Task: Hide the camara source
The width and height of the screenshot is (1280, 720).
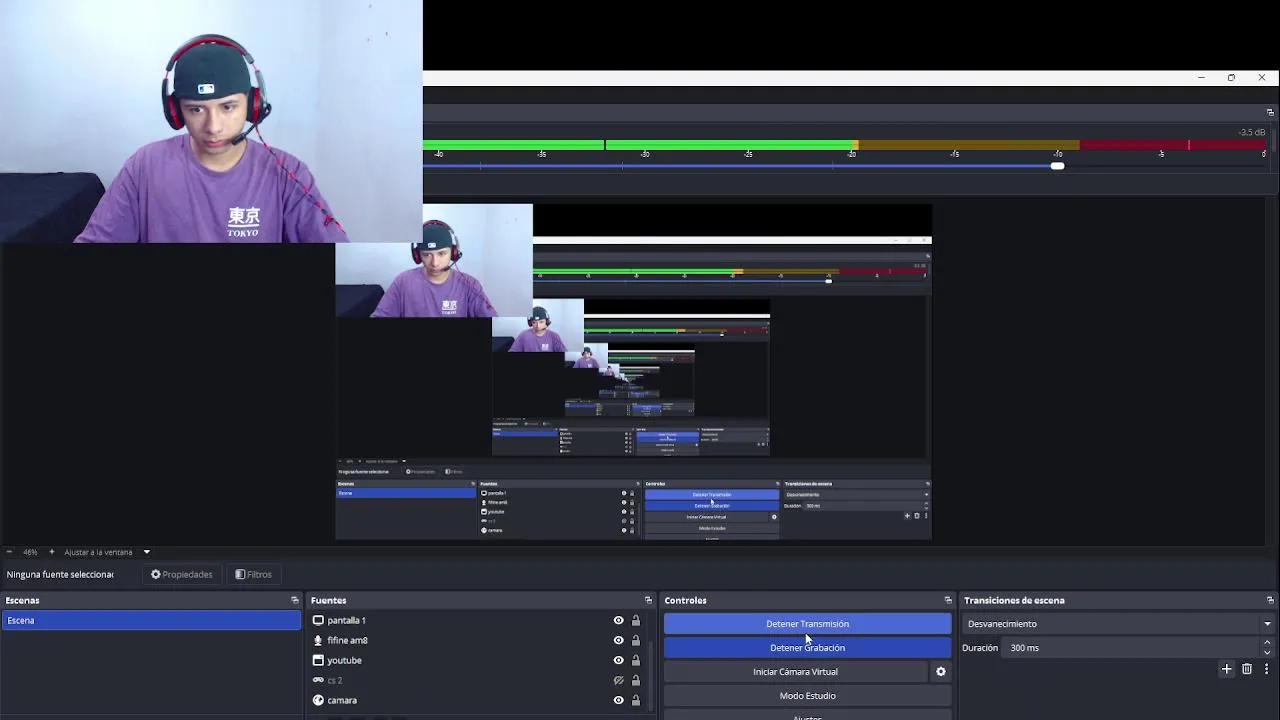Action: [x=619, y=700]
